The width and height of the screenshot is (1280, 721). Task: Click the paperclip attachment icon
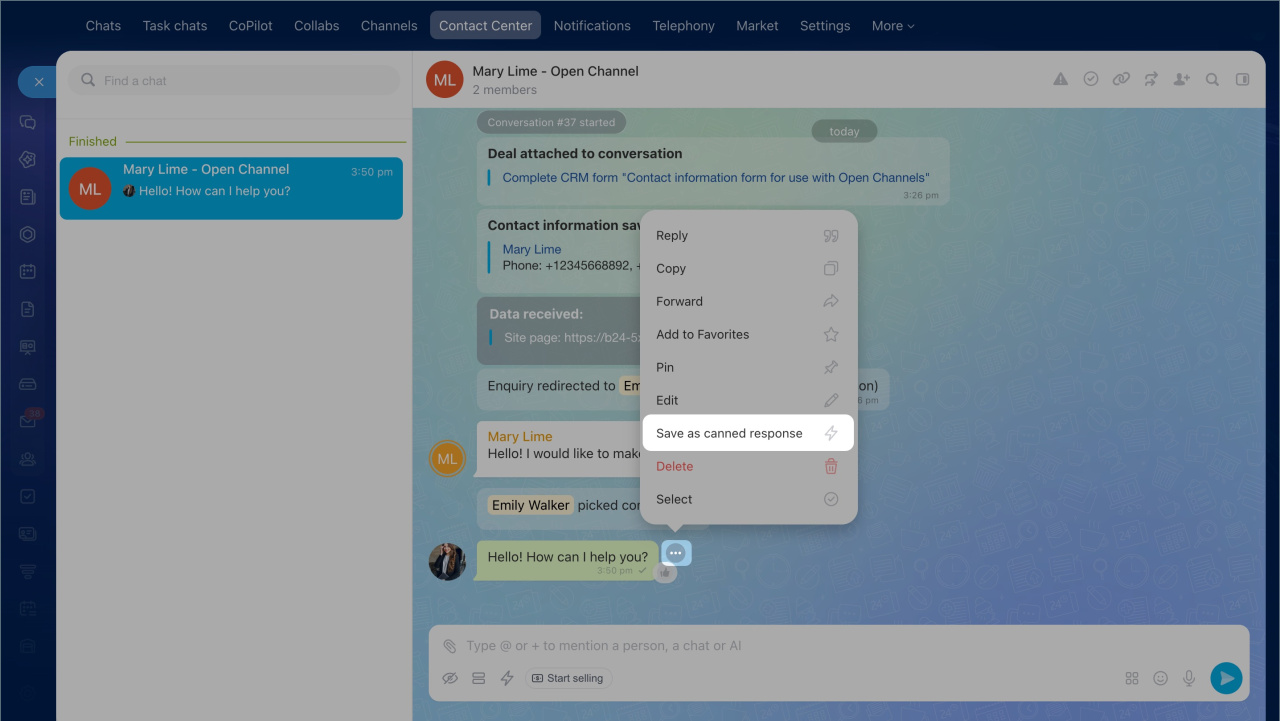450,646
